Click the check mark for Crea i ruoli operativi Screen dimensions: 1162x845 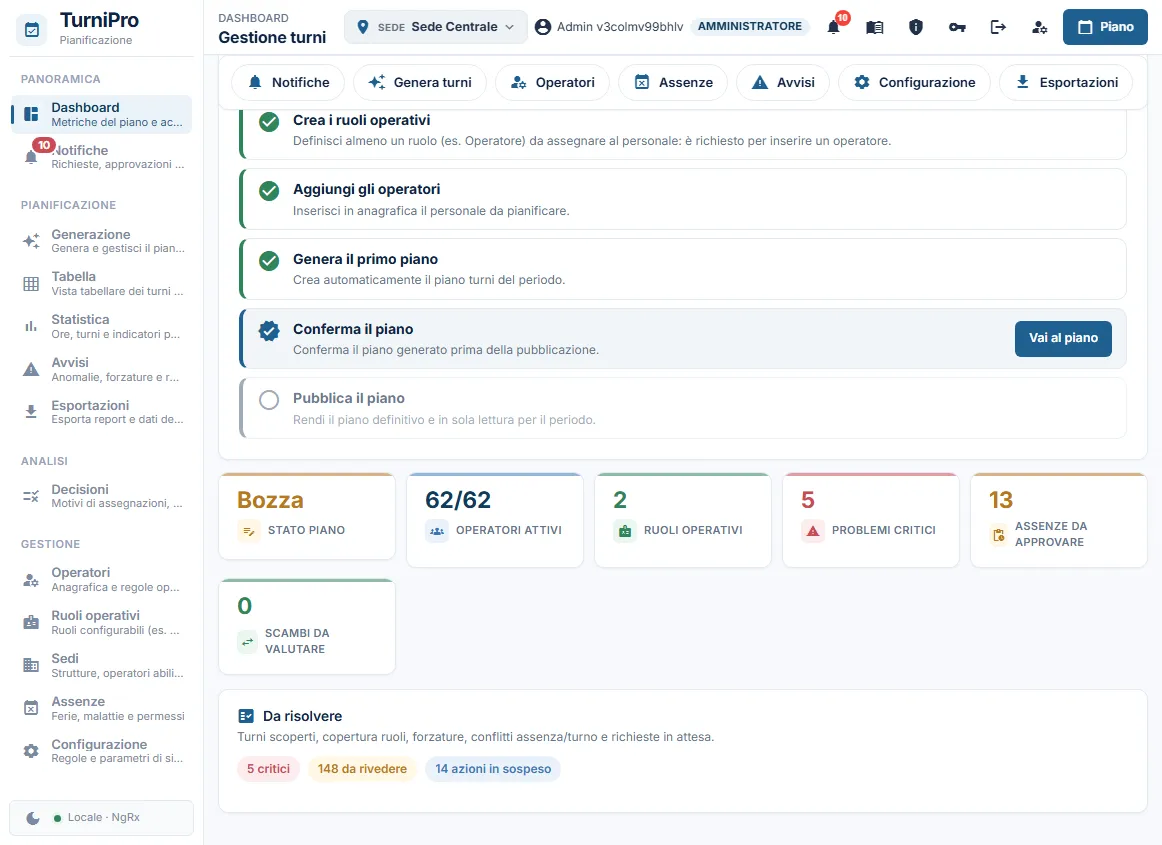(x=269, y=122)
